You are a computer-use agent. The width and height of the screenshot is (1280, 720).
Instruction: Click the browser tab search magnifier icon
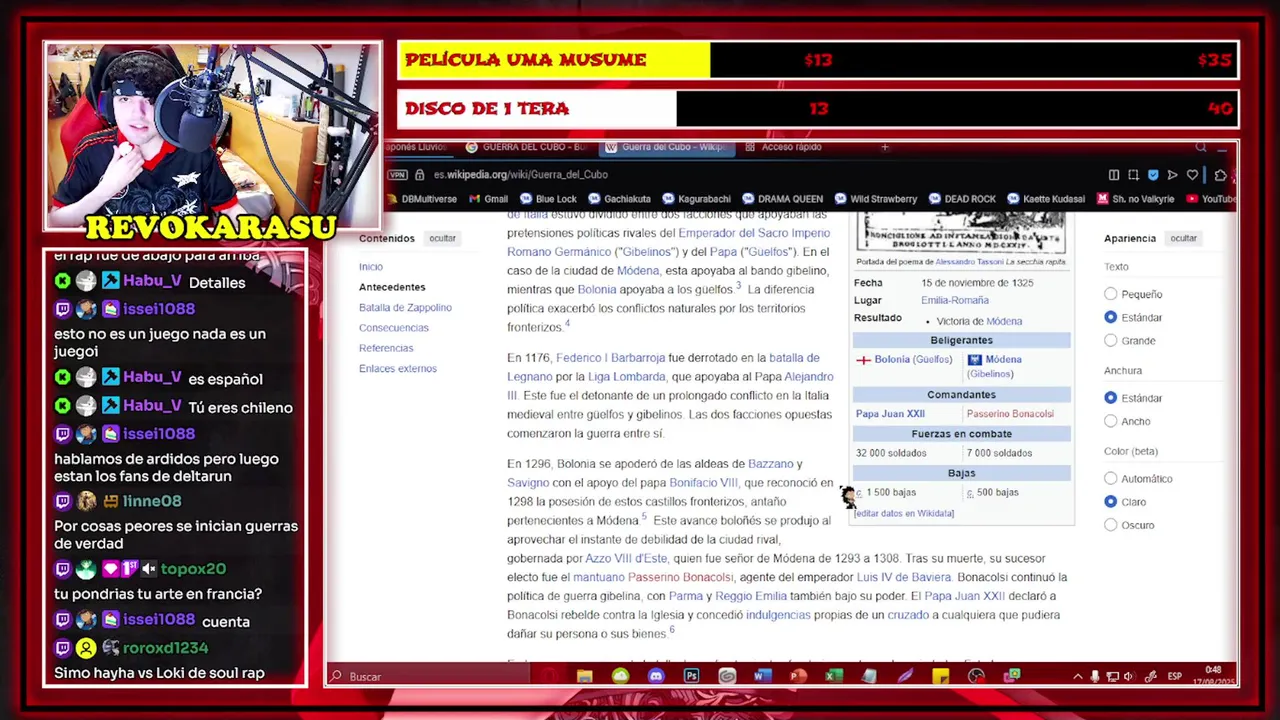[x=1201, y=147]
